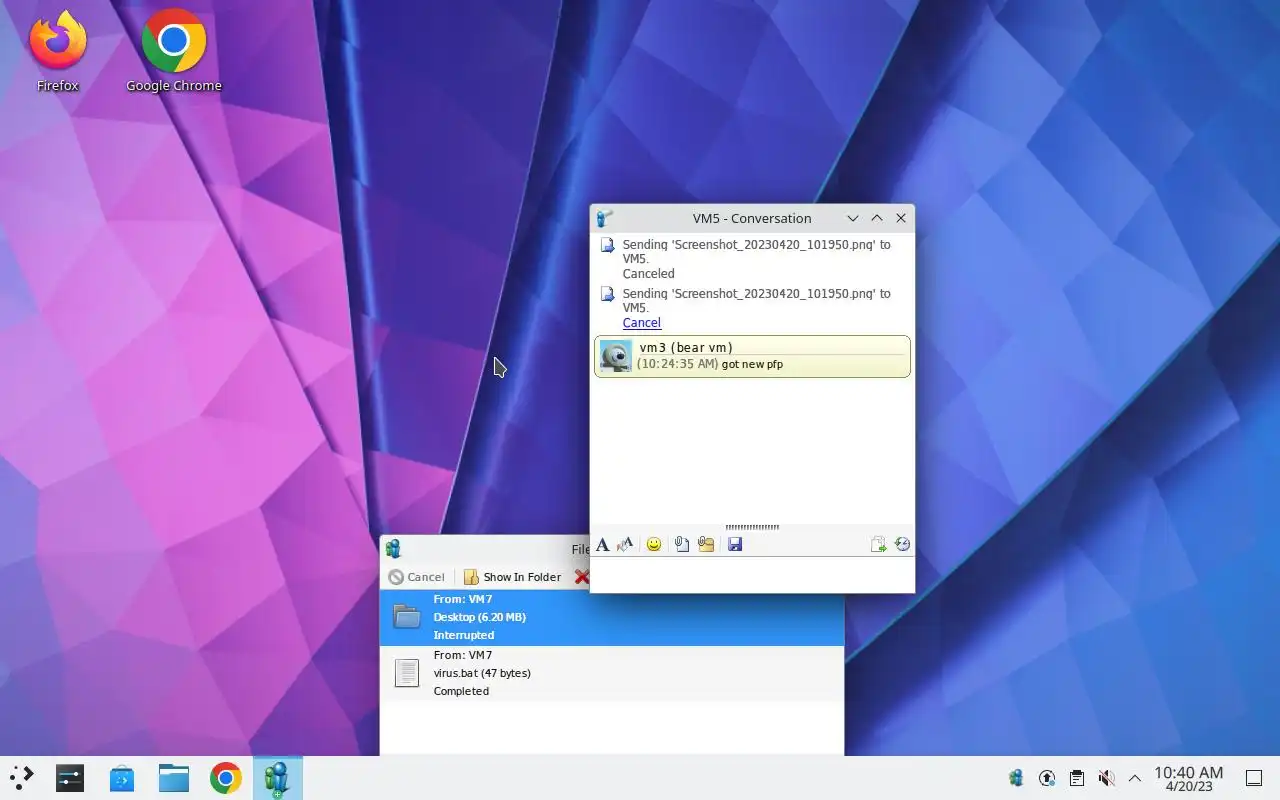This screenshot has height=800, width=1280.
Task: Click the message input field in VM5 conversation
Action: coord(752,574)
